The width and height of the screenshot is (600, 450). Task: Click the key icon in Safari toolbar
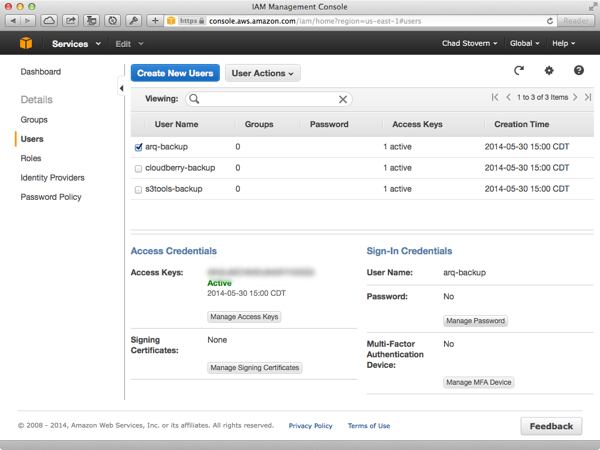pyautogui.click(x=134, y=21)
